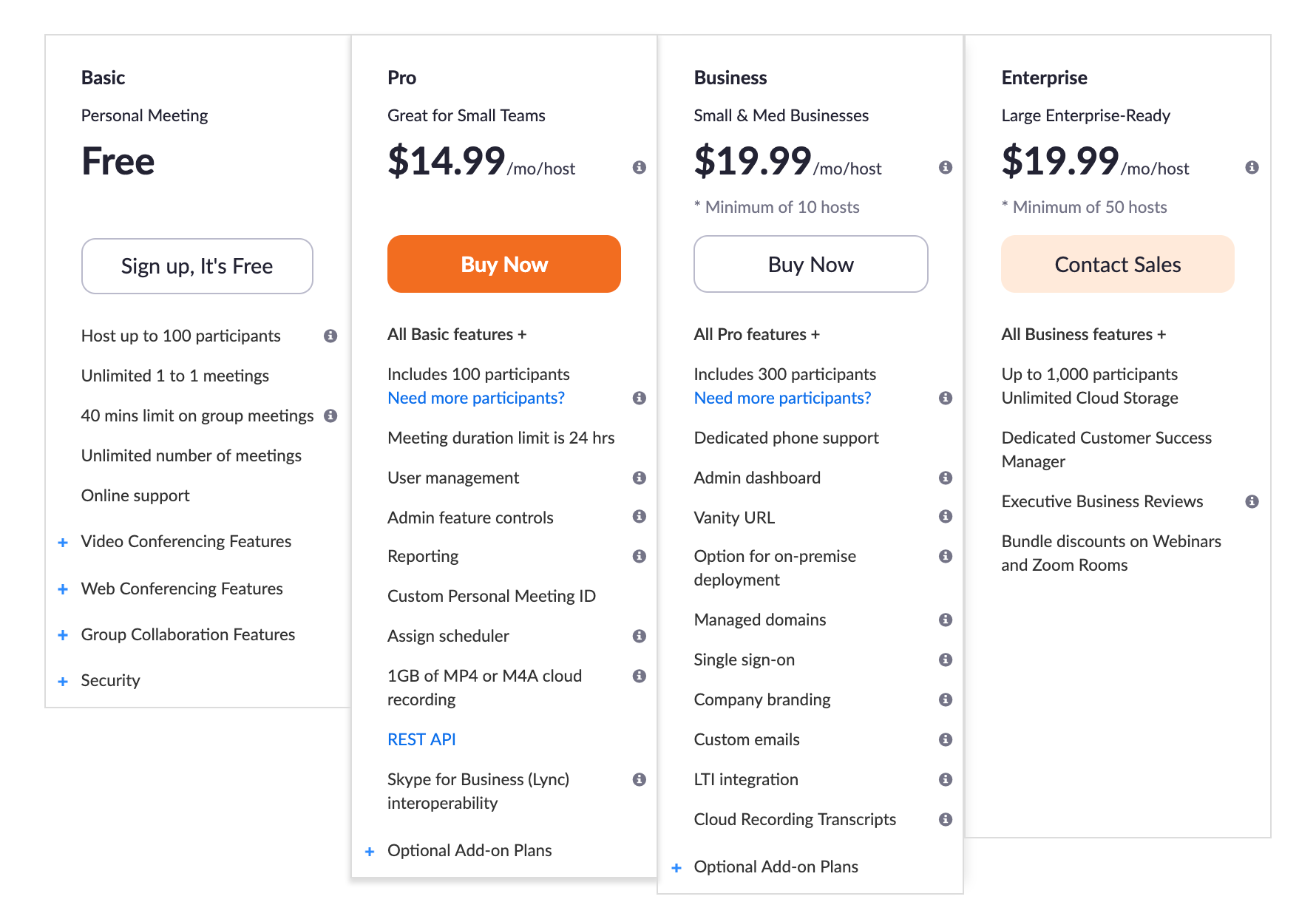The width and height of the screenshot is (1316, 902).
Task: Open info for 40 mins limit on group meetings
Action: [331, 416]
